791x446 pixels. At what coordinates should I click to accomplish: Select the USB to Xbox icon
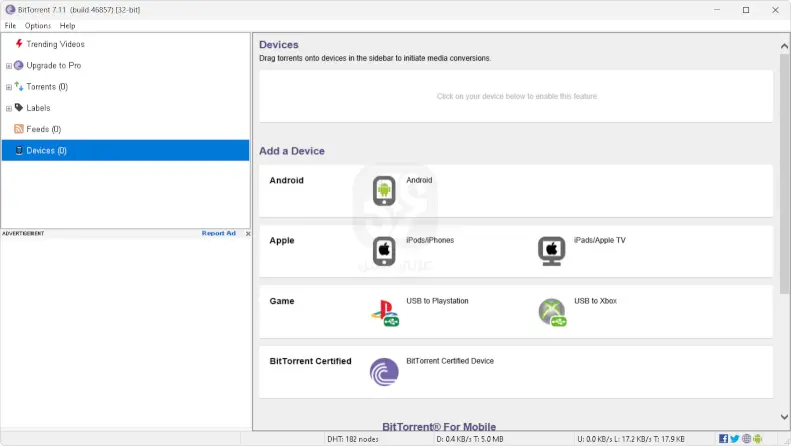(x=552, y=312)
